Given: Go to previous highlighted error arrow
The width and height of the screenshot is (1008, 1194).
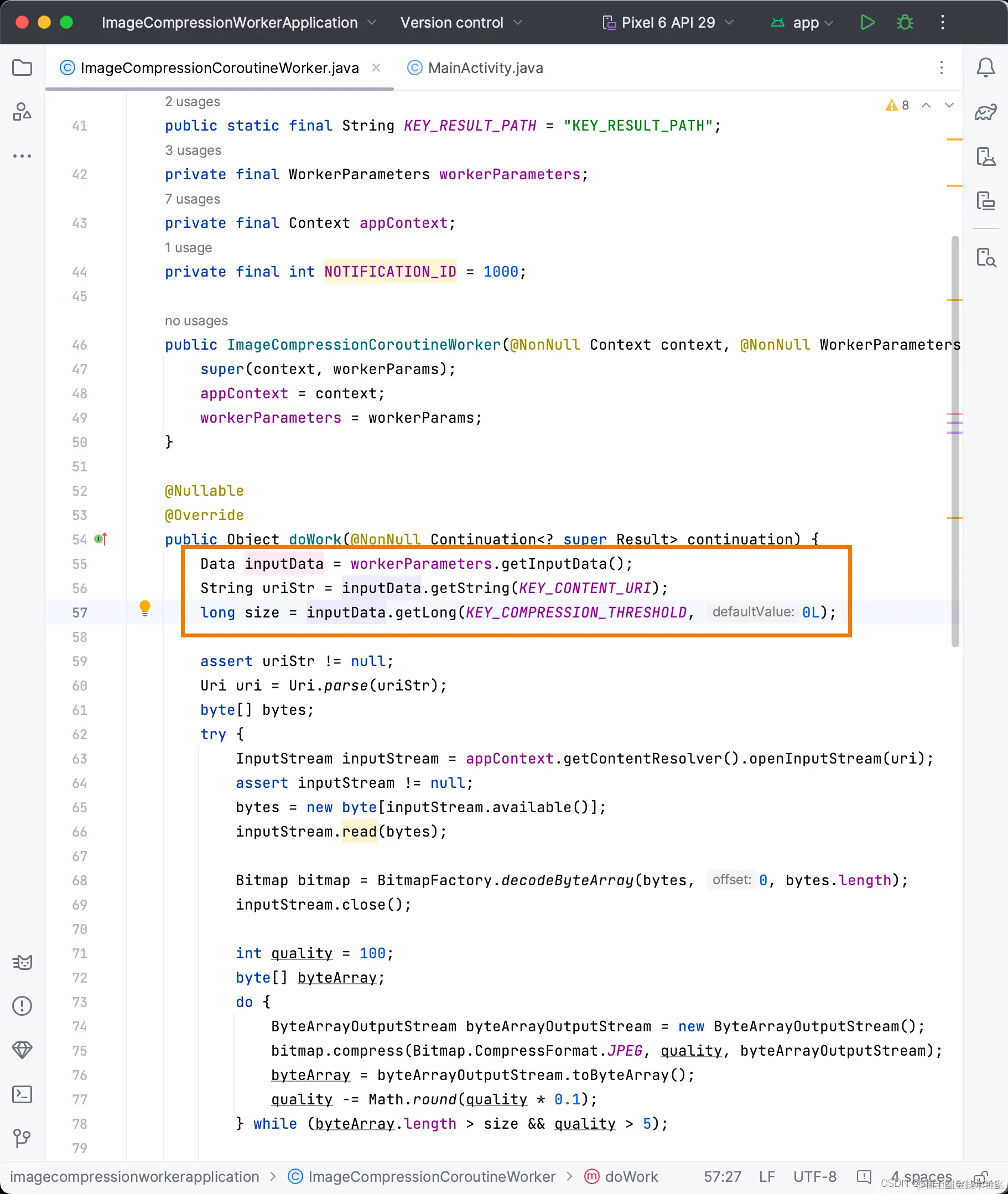Looking at the screenshot, I should click(x=926, y=105).
